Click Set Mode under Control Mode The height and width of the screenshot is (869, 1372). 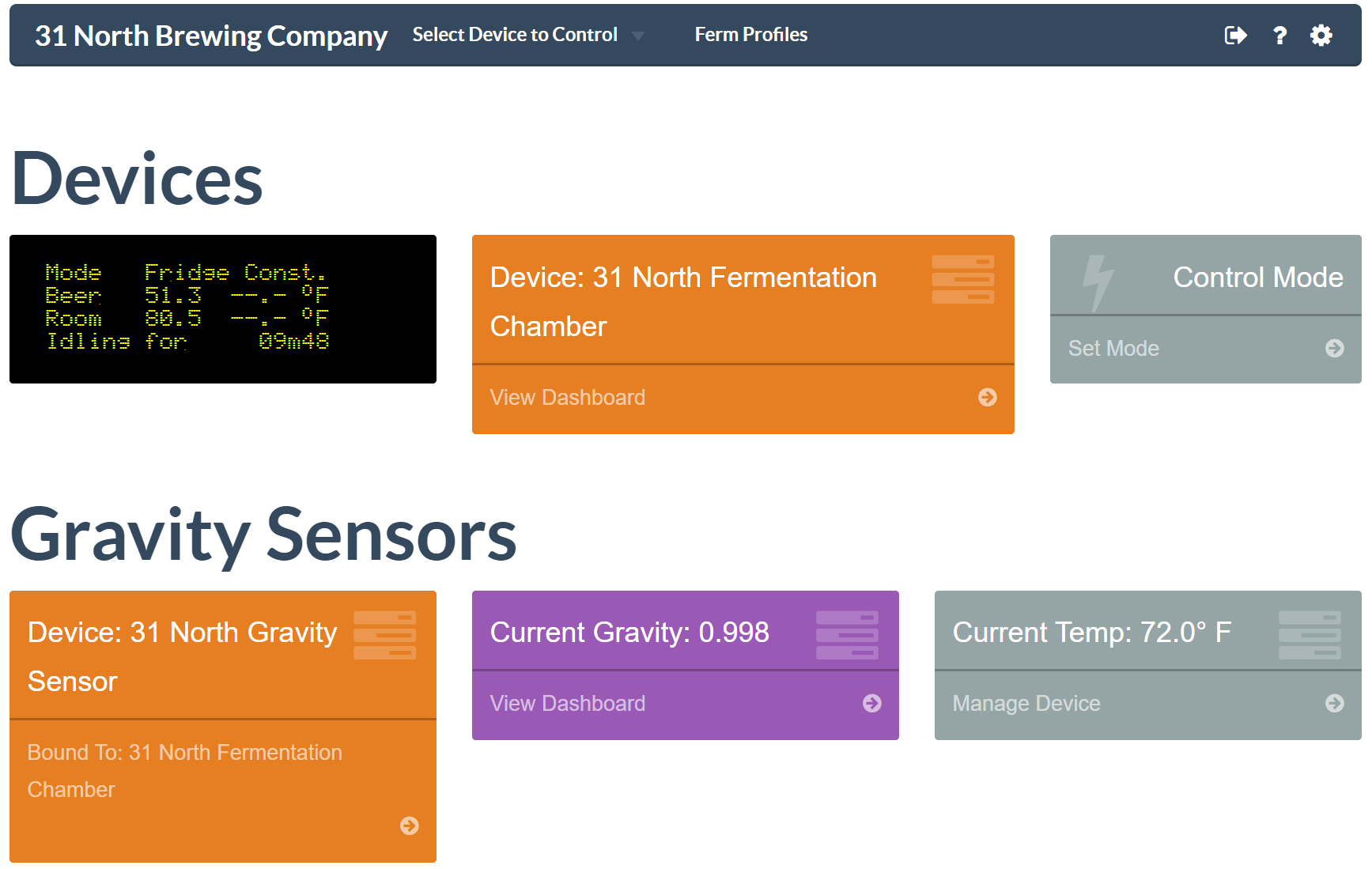click(1113, 348)
